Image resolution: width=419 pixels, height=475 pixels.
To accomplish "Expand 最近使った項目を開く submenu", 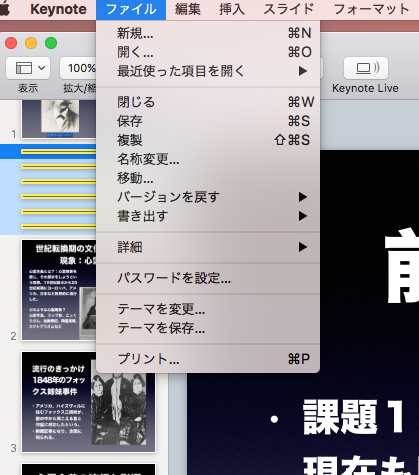I will pyautogui.click(x=208, y=71).
